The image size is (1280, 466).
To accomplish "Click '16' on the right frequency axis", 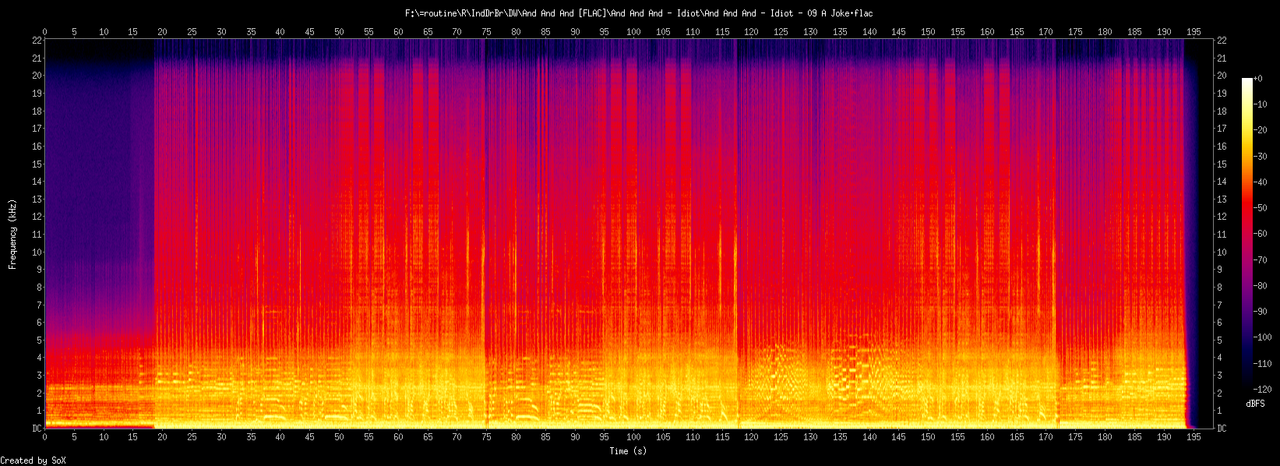I will tap(1222, 146).
